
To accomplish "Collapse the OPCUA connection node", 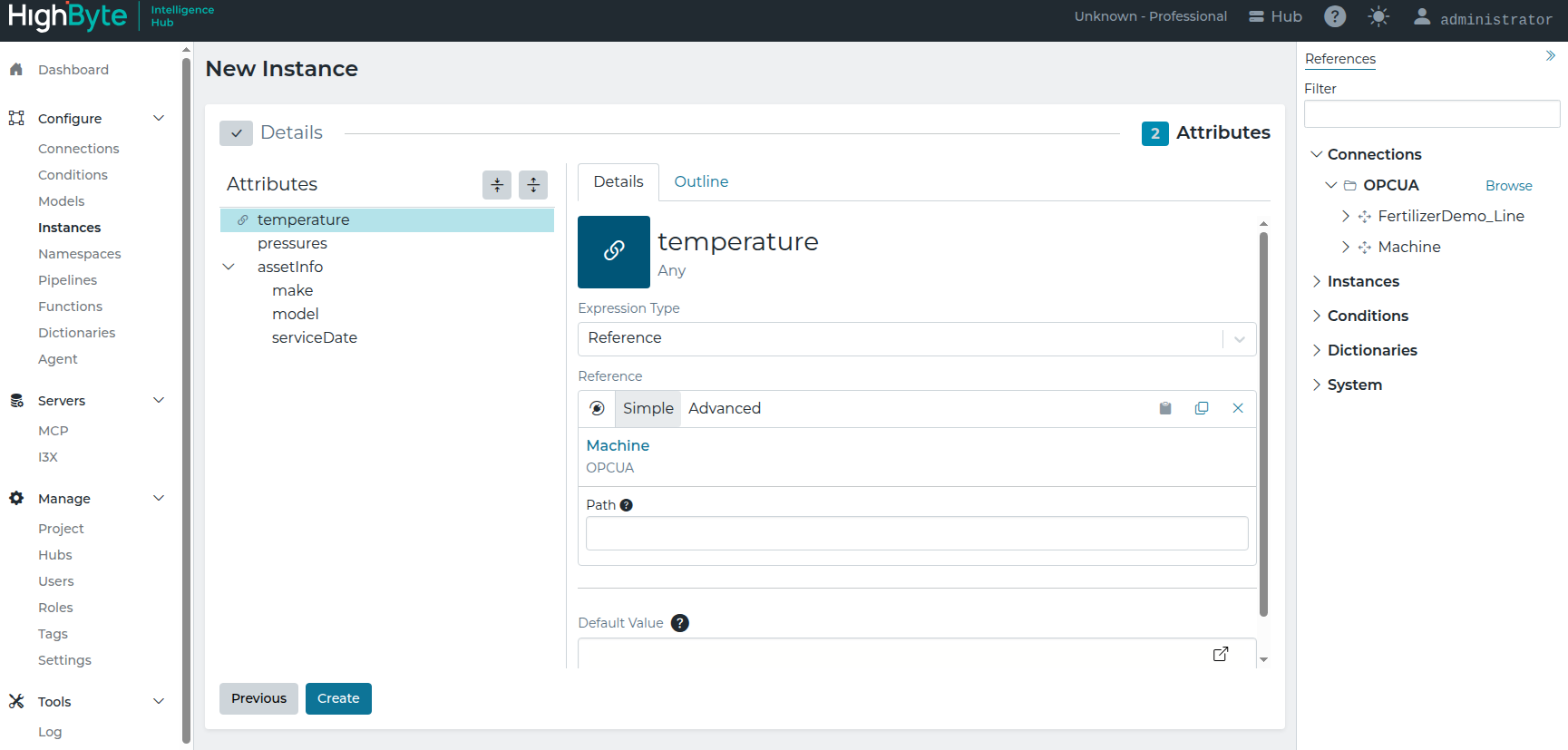I will (1331, 185).
